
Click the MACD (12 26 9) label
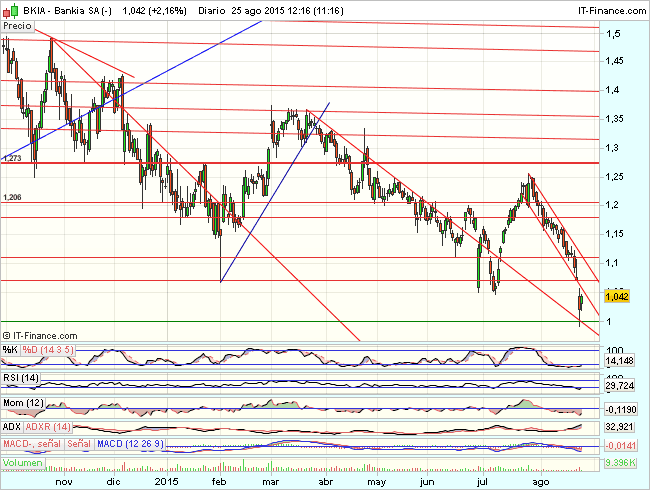(x=130, y=444)
